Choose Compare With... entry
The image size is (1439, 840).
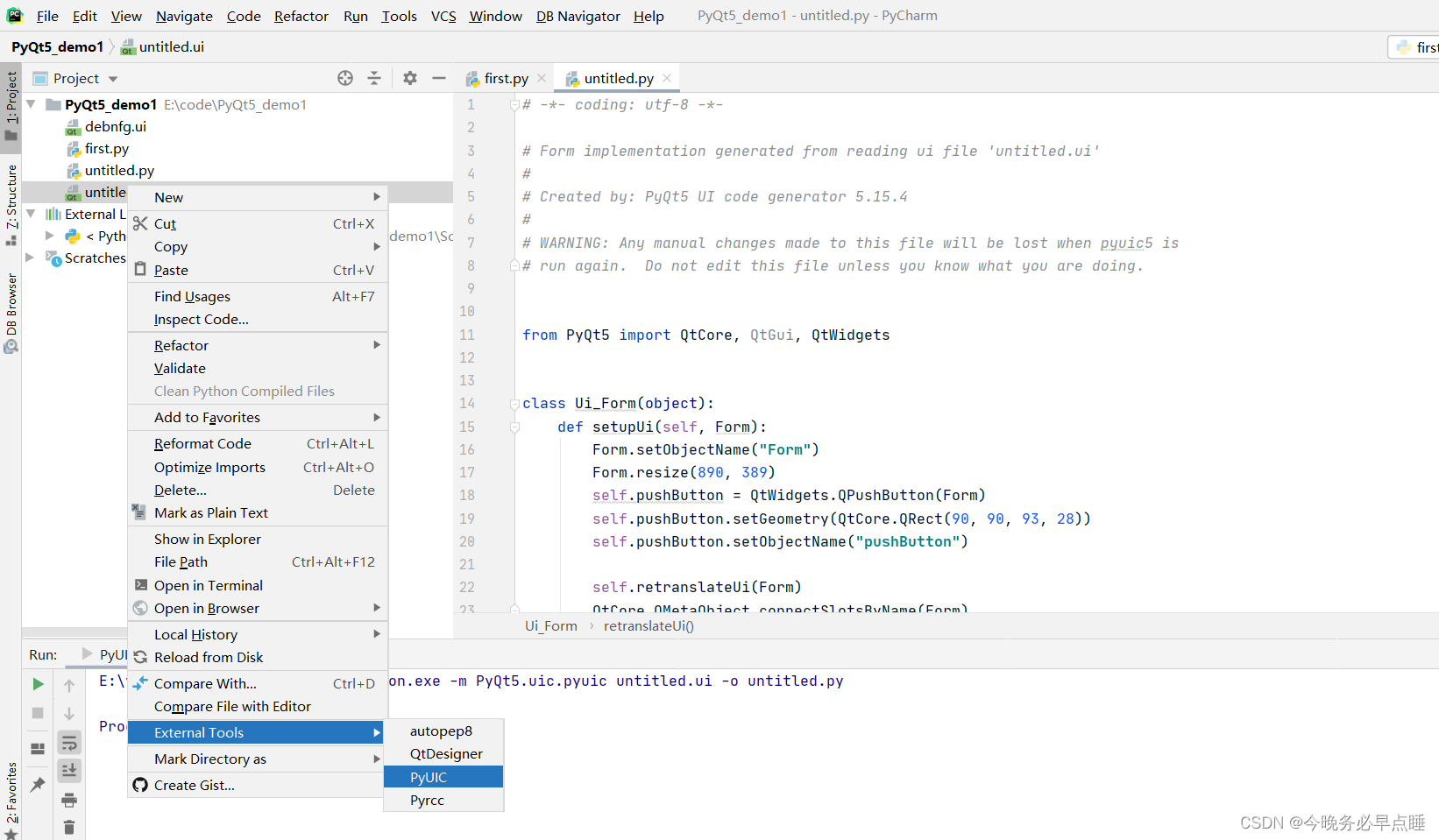click(x=258, y=683)
